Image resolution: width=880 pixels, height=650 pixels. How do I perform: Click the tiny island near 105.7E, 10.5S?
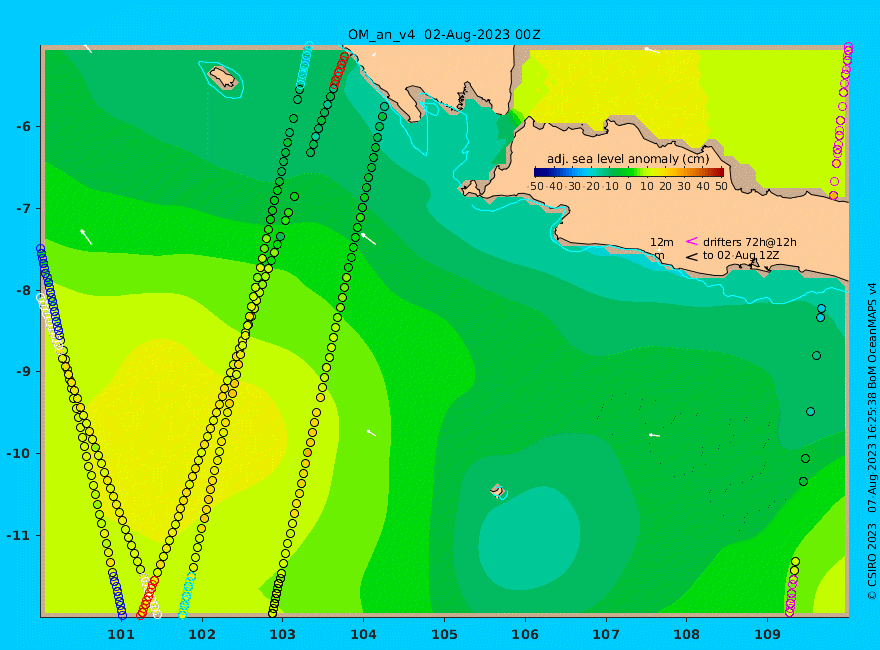click(x=498, y=491)
